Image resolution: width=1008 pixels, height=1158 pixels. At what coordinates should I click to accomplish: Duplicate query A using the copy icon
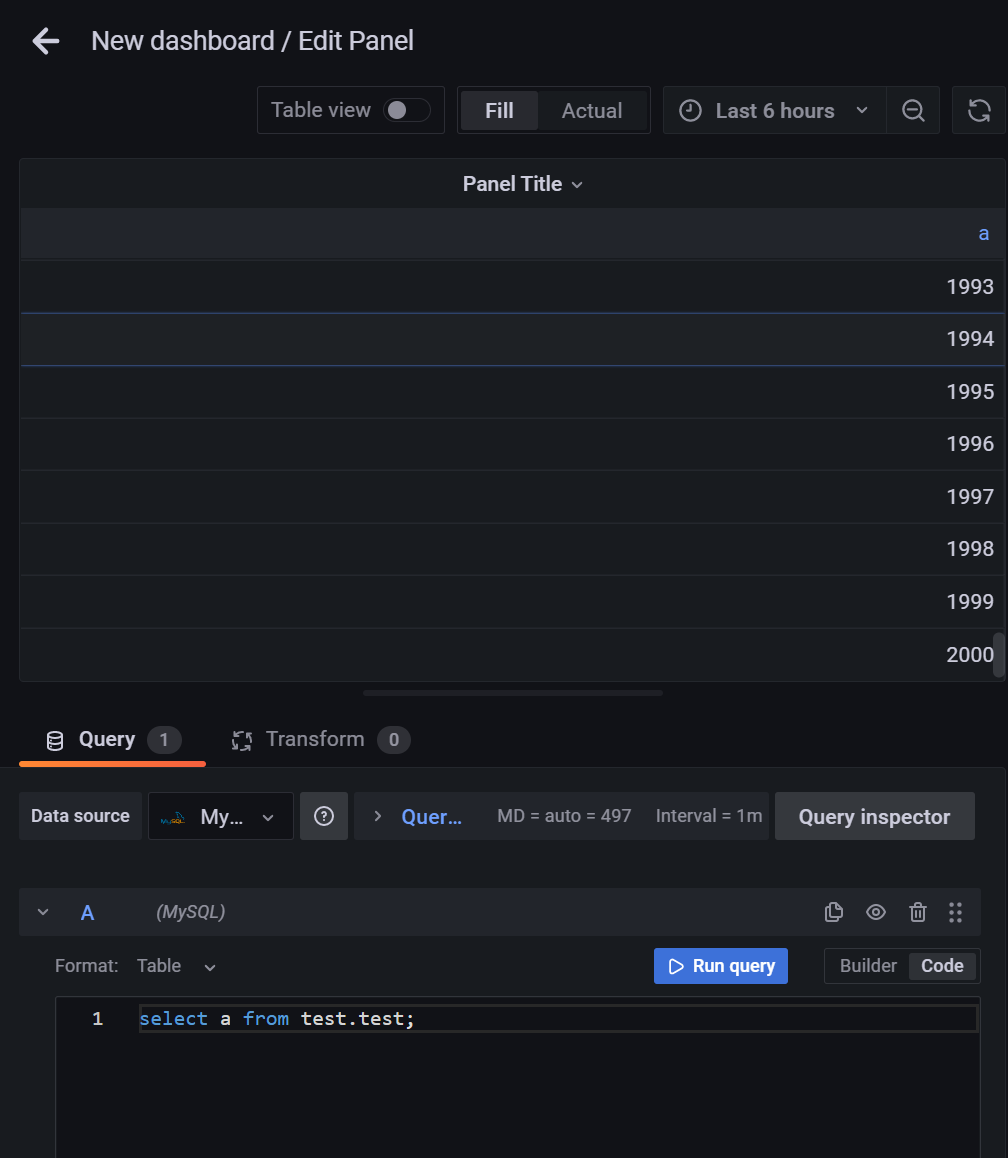pyautogui.click(x=834, y=912)
